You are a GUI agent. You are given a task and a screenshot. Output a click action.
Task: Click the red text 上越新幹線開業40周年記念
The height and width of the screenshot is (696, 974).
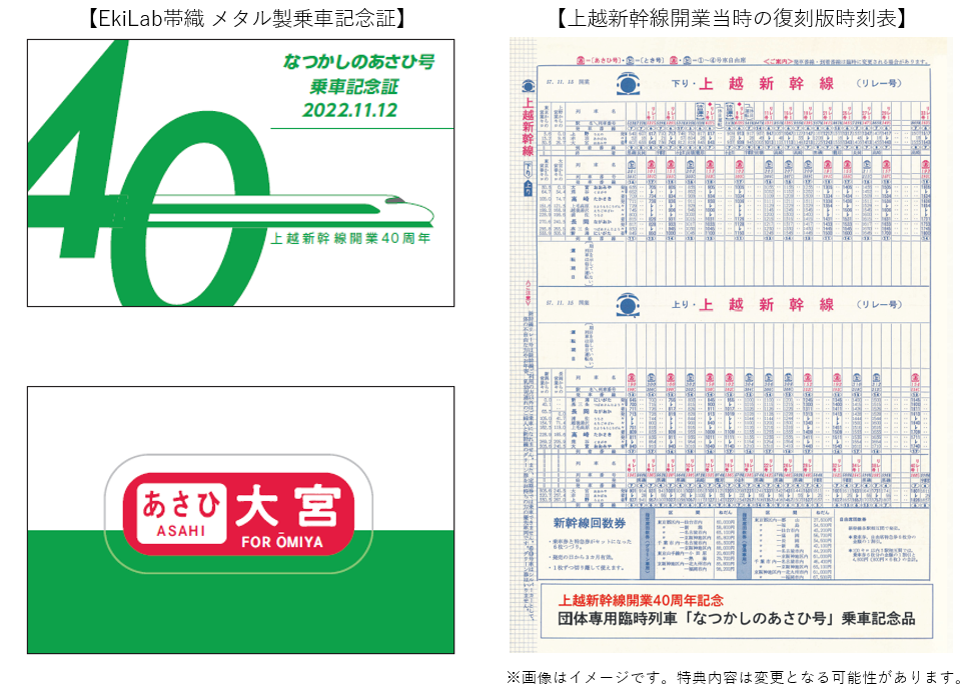tap(641, 600)
